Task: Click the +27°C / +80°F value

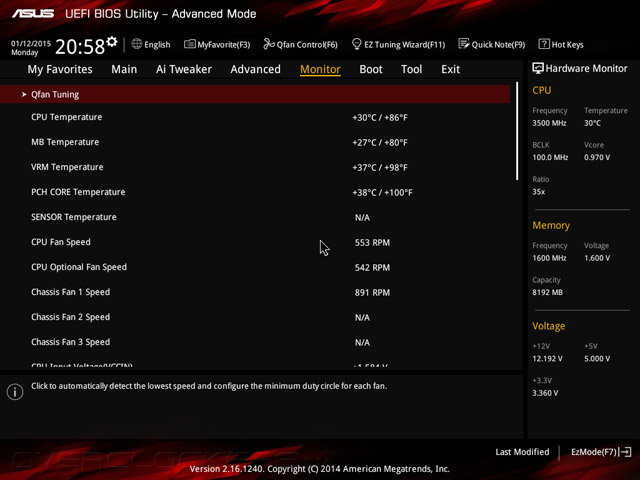Action: [380, 142]
